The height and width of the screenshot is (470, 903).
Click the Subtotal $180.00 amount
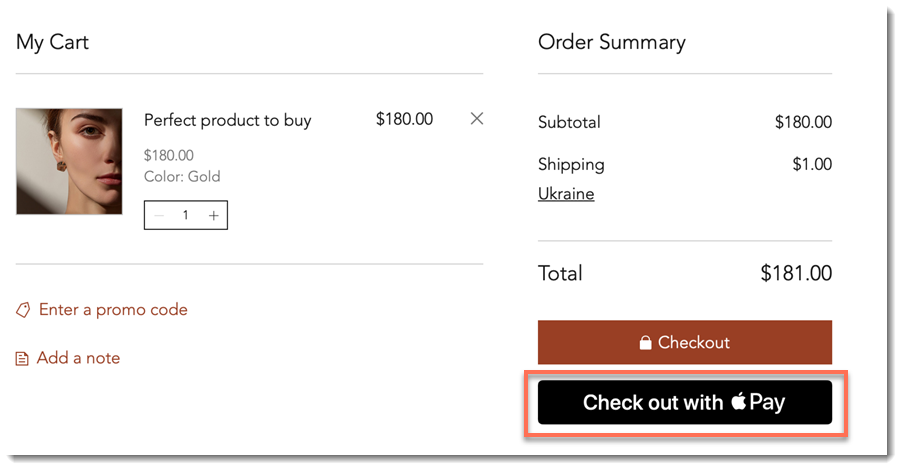click(803, 122)
